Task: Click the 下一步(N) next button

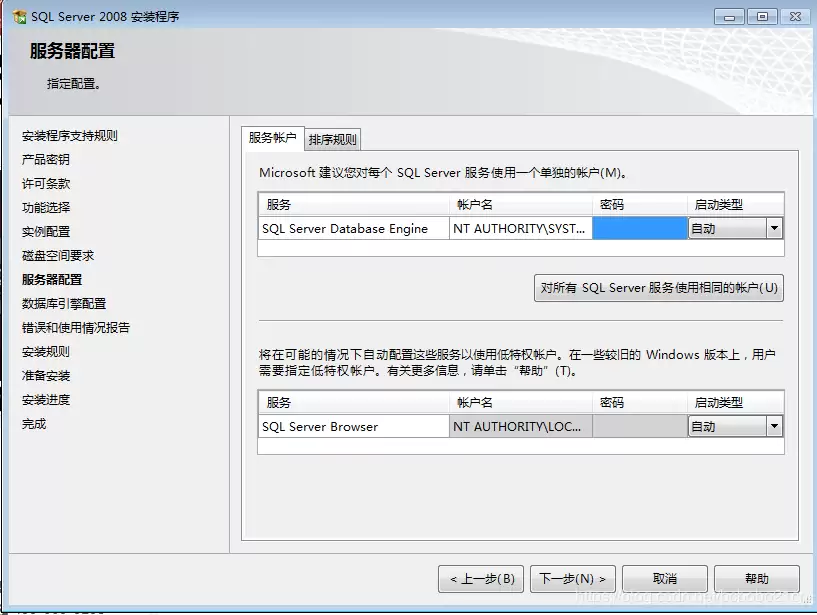Action: pyautogui.click(x=573, y=579)
